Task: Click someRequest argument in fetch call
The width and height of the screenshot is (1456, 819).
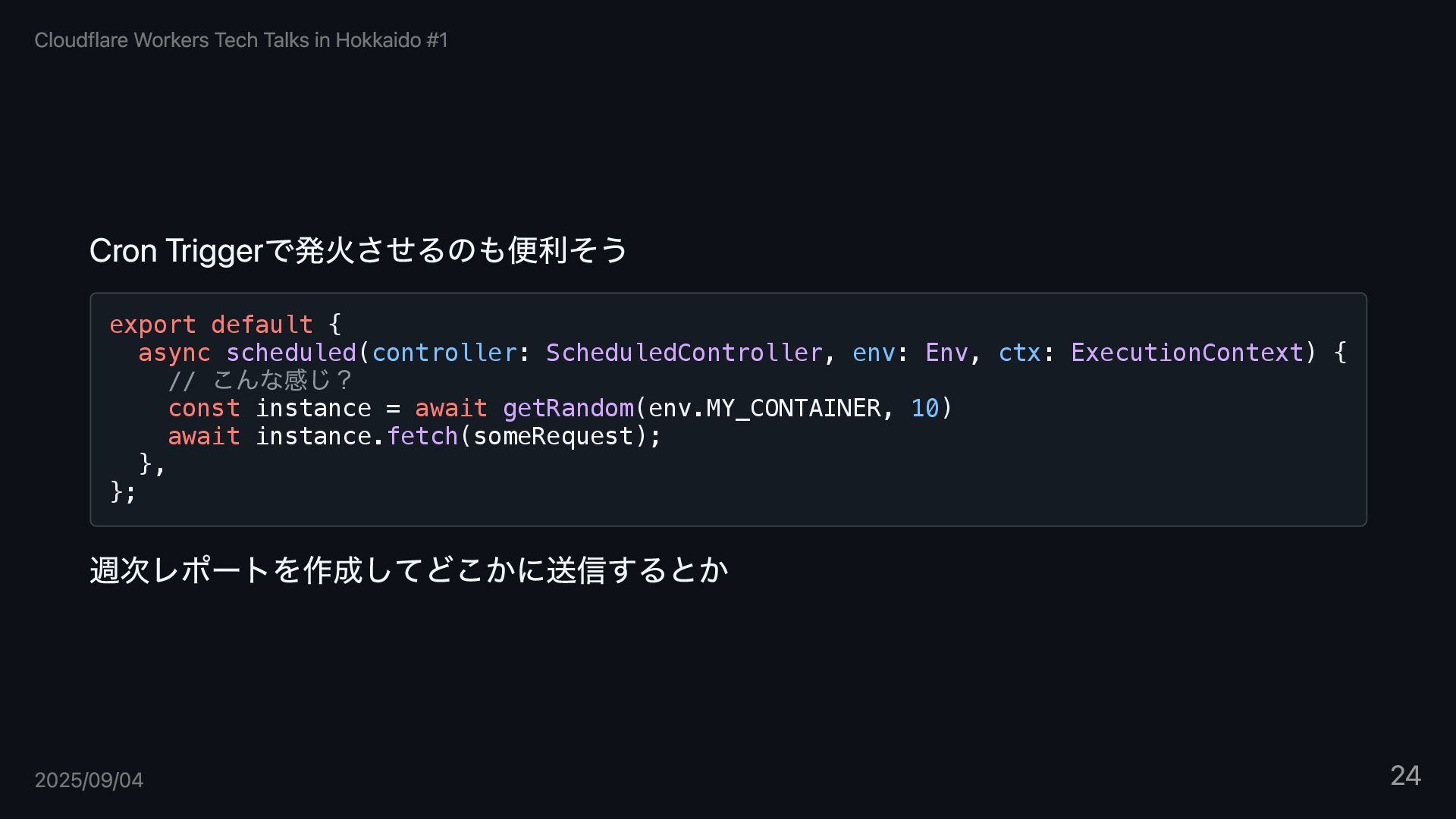Action: [x=554, y=436]
